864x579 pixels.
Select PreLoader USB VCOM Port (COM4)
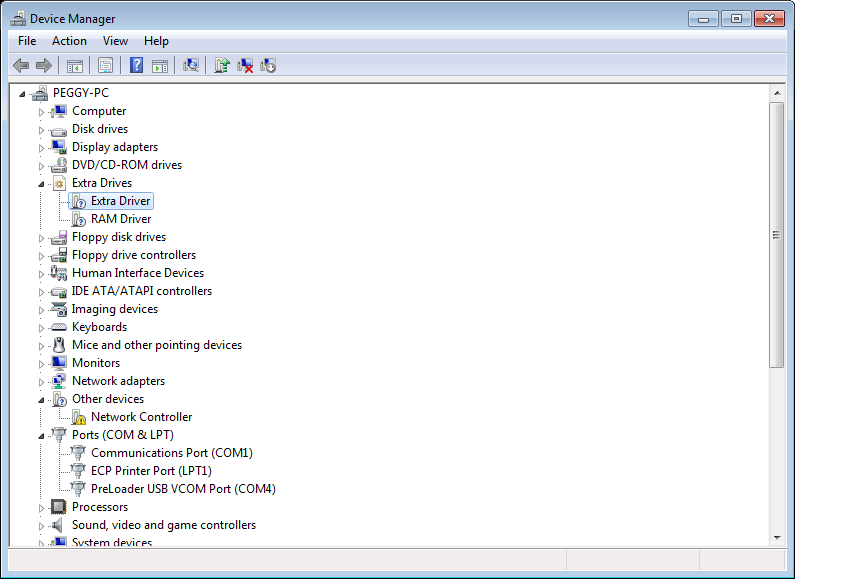183,489
